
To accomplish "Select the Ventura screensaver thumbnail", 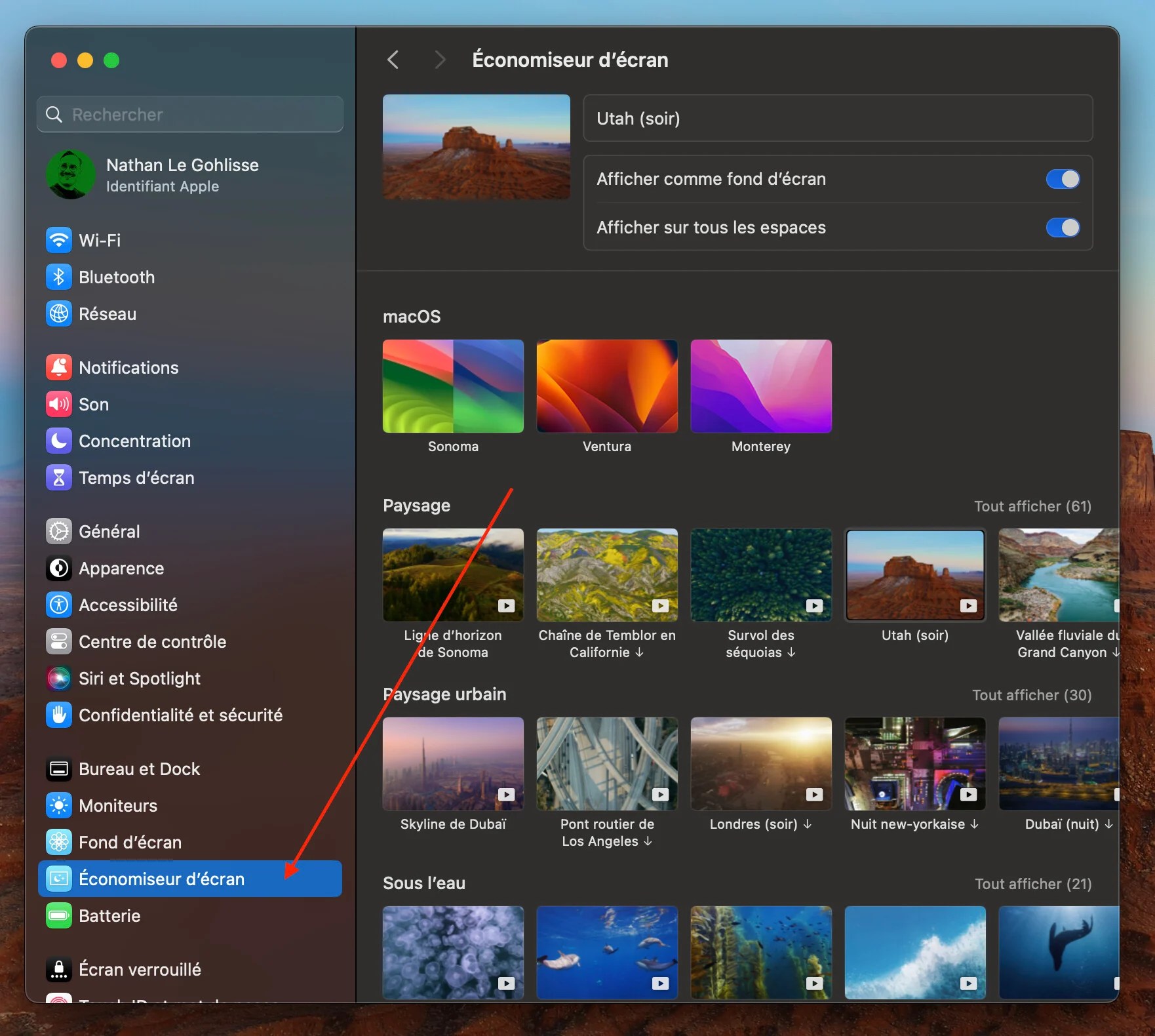I will click(x=607, y=386).
